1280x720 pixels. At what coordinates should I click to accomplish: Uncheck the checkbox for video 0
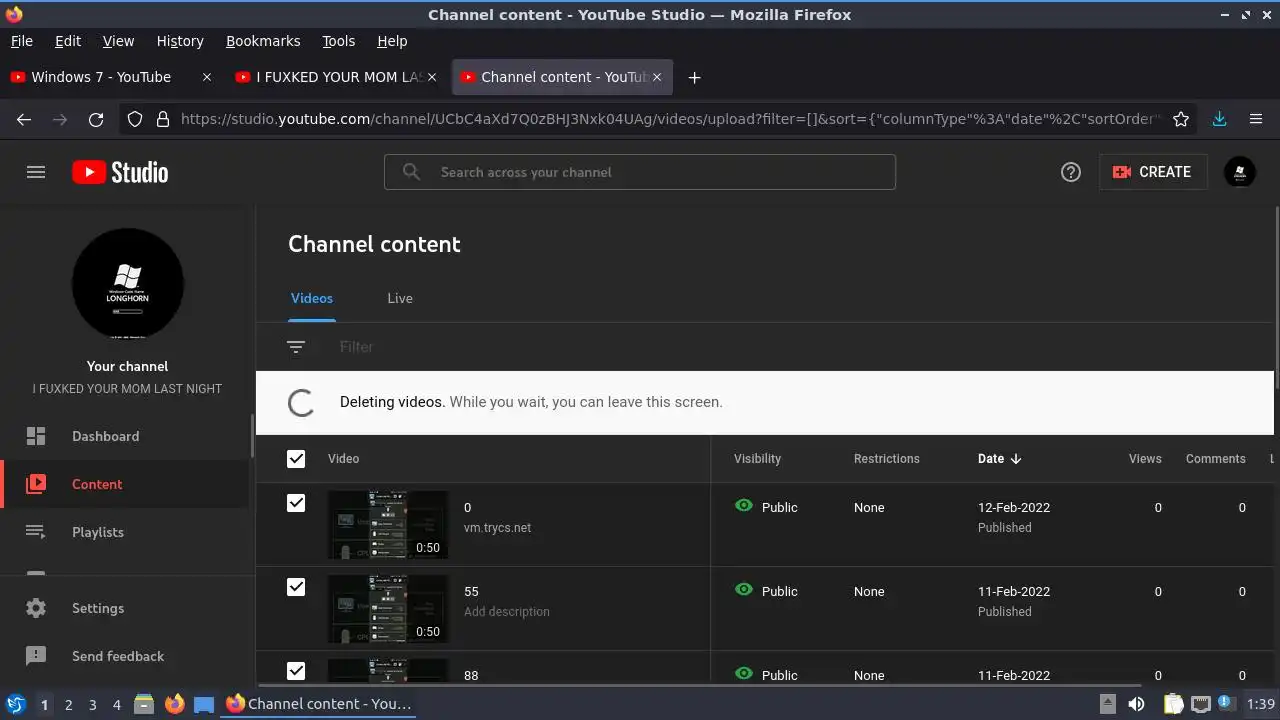coord(296,503)
